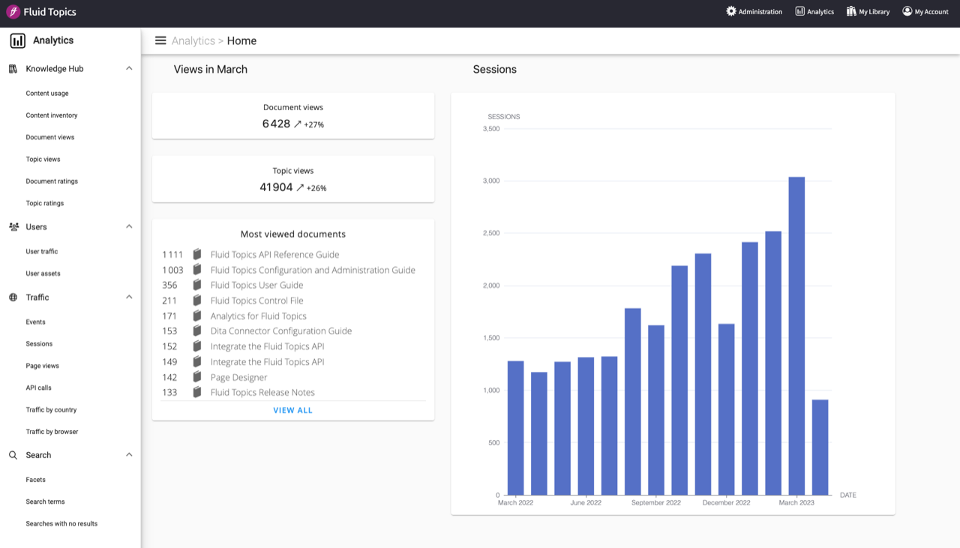Screen dimensions: 960x548
Task: Toggle the hamburger menu icon
Action: pos(160,40)
